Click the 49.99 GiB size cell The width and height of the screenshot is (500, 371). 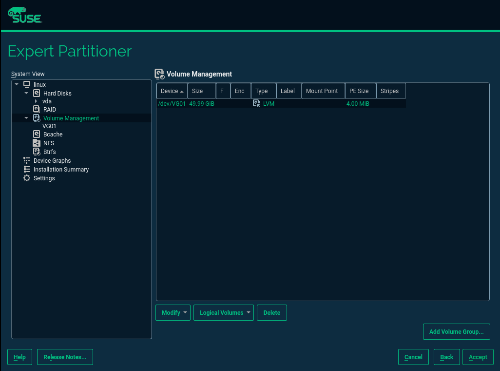201,104
